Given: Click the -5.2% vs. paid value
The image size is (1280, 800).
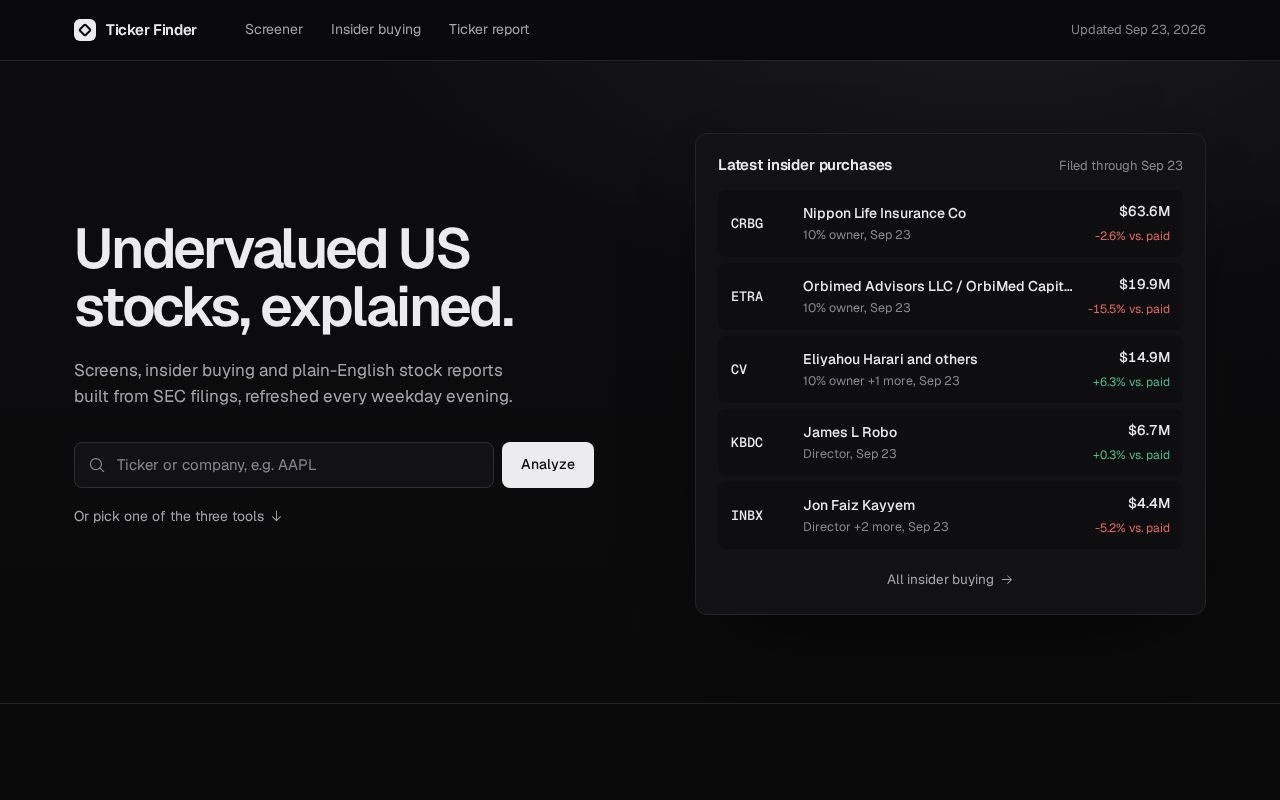Looking at the screenshot, I should pyautogui.click(x=1132, y=528).
